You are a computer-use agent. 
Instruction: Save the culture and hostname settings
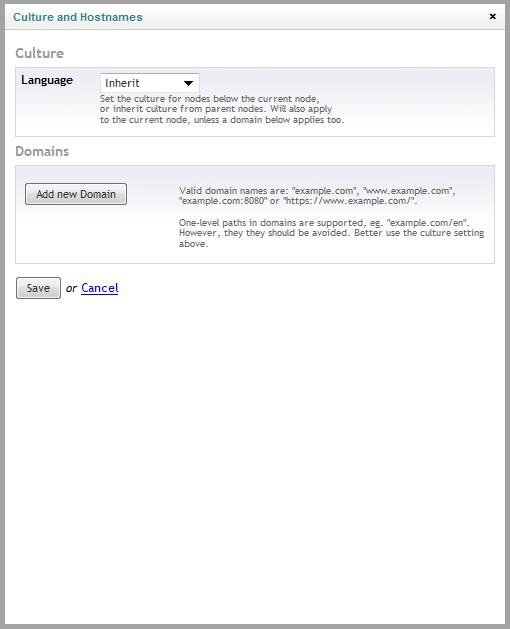pyautogui.click(x=39, y=288)
